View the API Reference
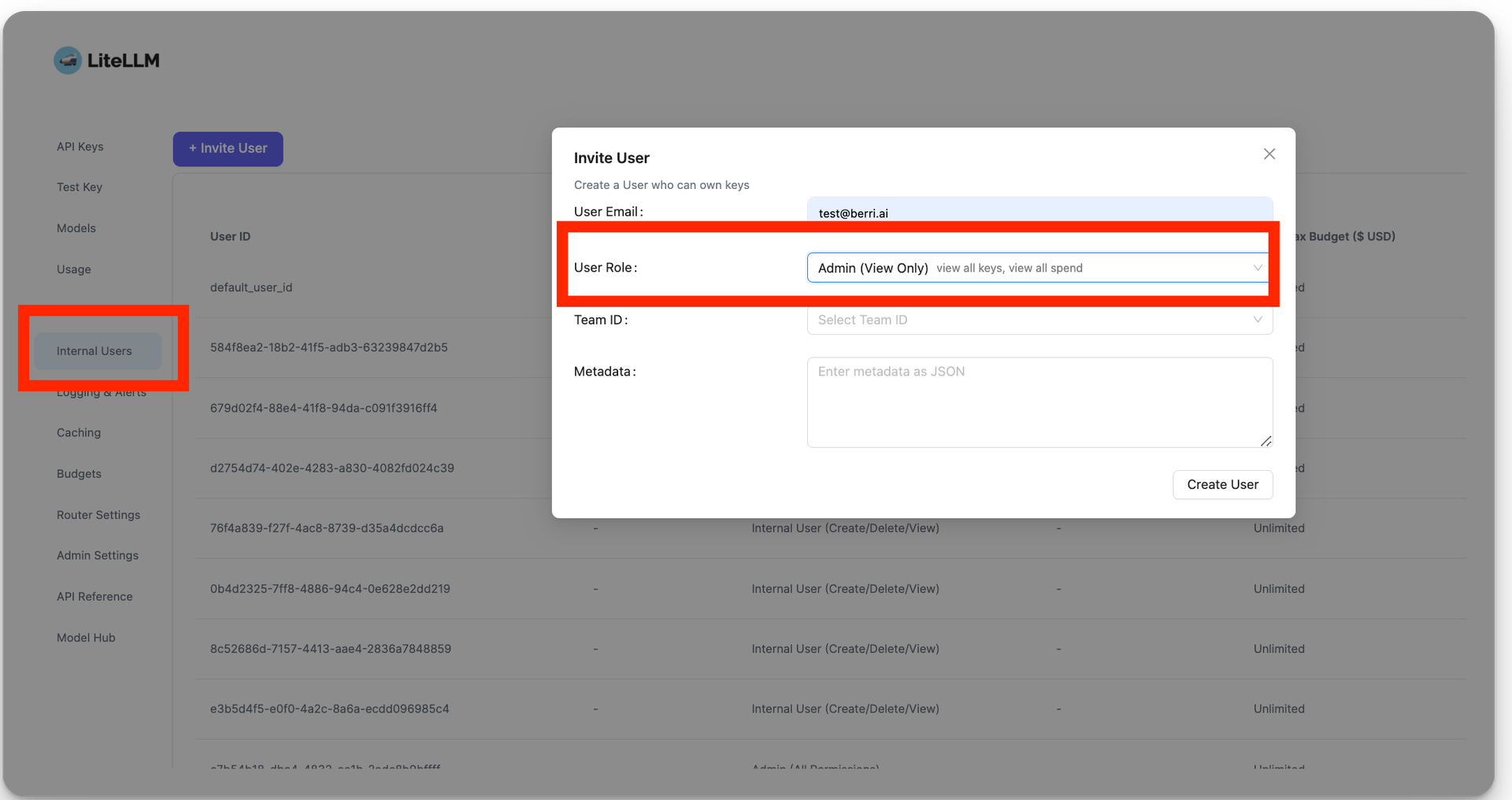Viewport: 1512px width, 800px height. 94,596
